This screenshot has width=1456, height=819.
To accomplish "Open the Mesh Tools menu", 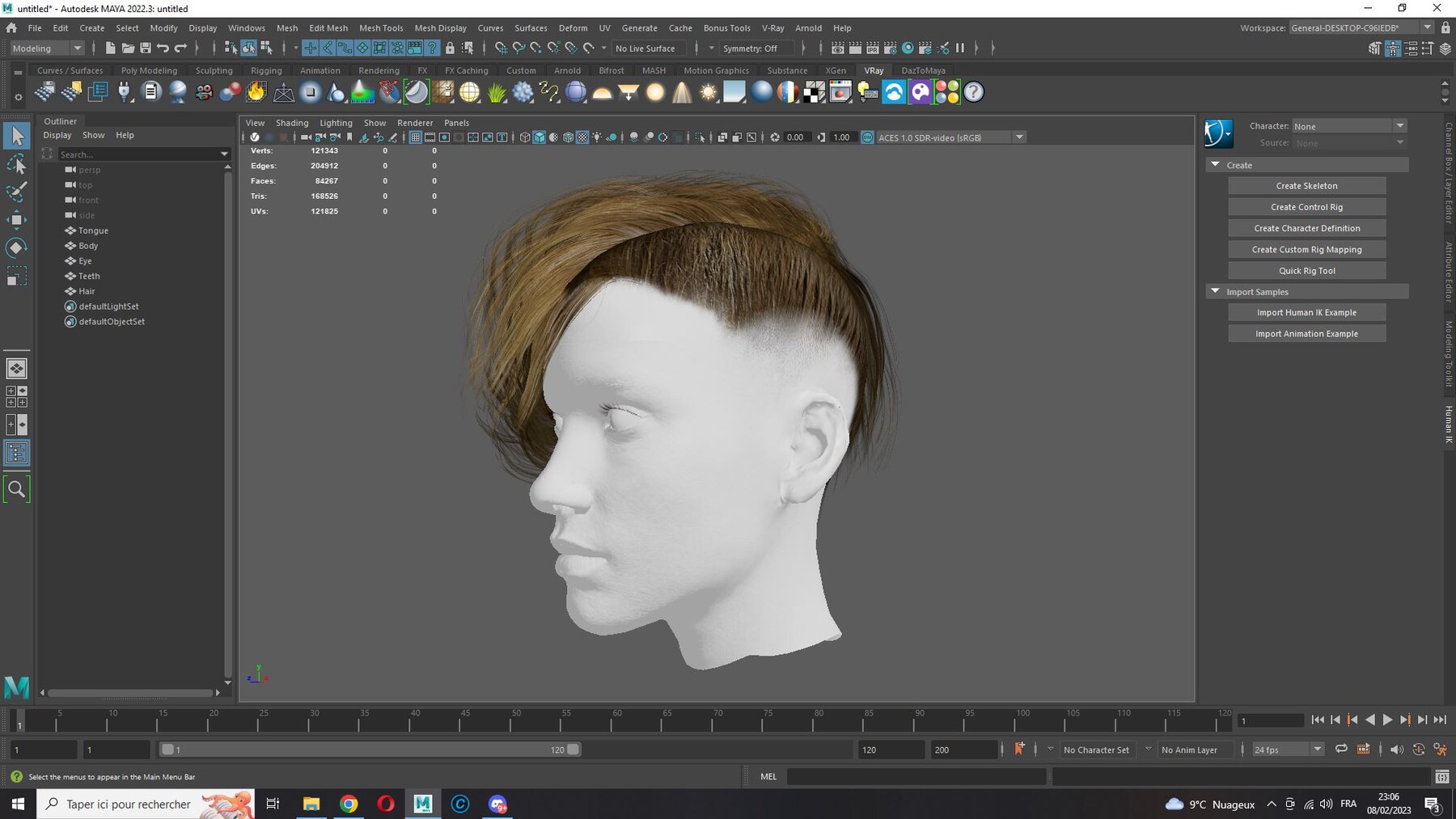I will point(380,27).
